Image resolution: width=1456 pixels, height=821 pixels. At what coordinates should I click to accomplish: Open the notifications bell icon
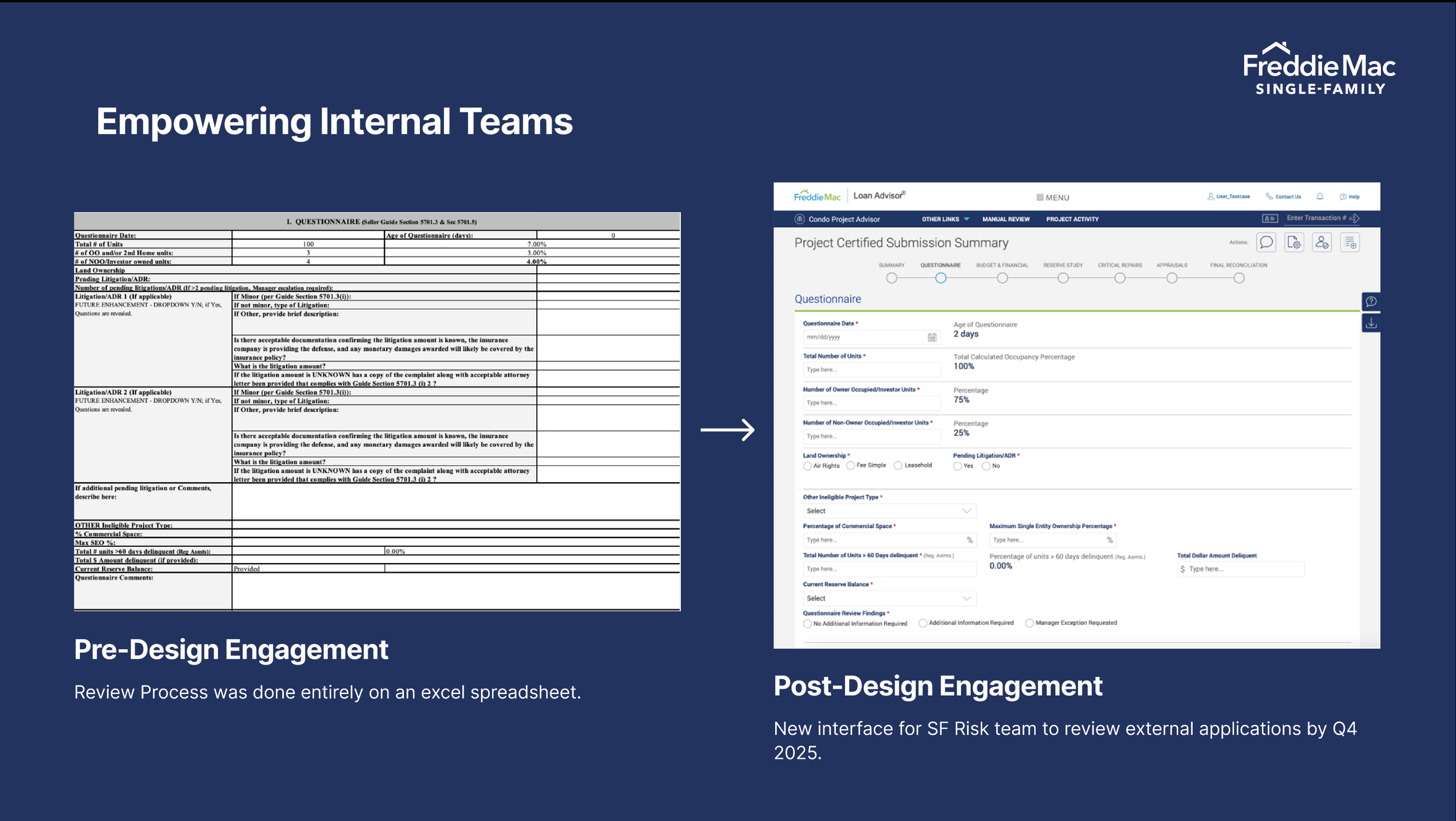point(1320,197)
